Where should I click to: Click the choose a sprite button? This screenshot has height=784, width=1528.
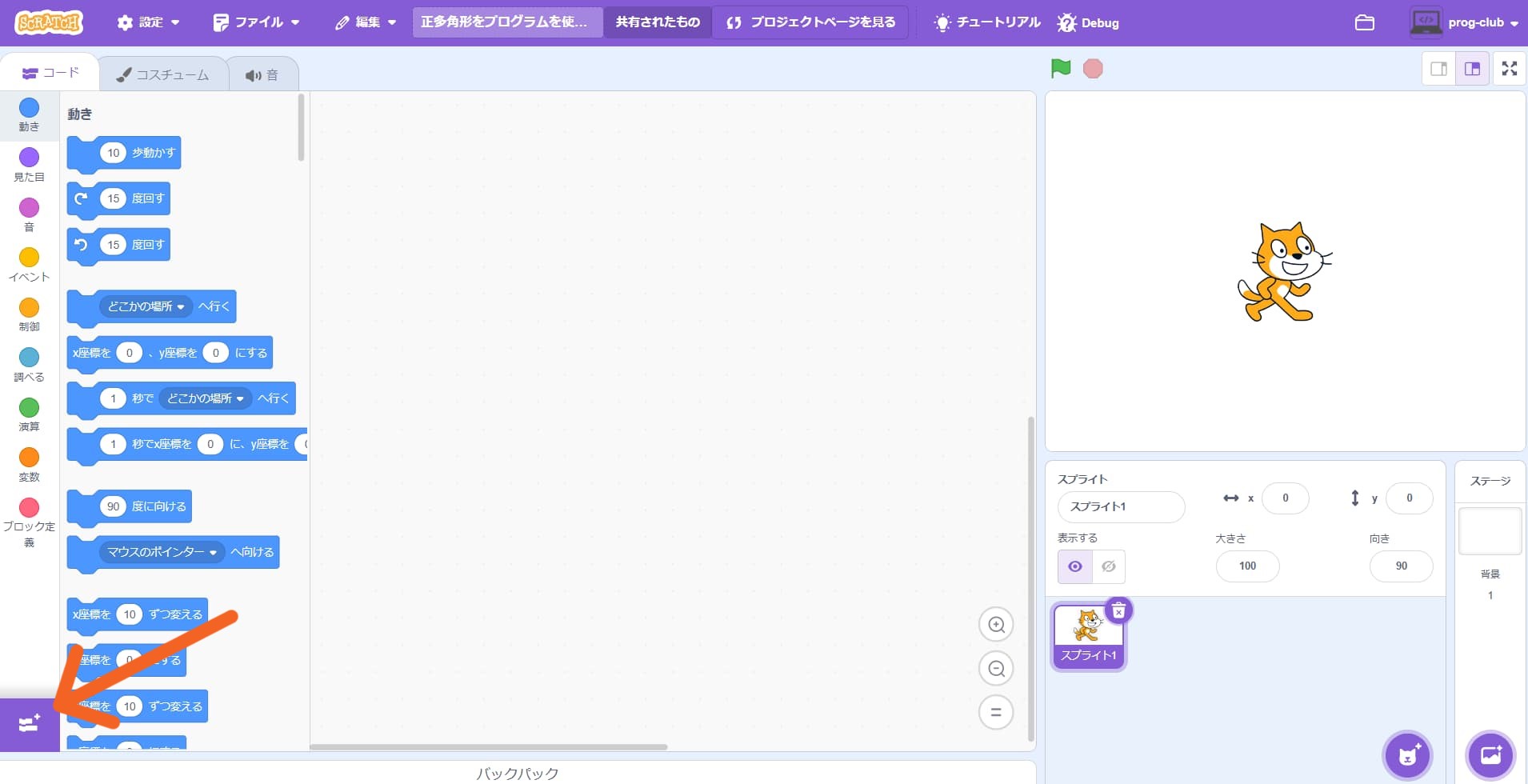click(1407, 755)
